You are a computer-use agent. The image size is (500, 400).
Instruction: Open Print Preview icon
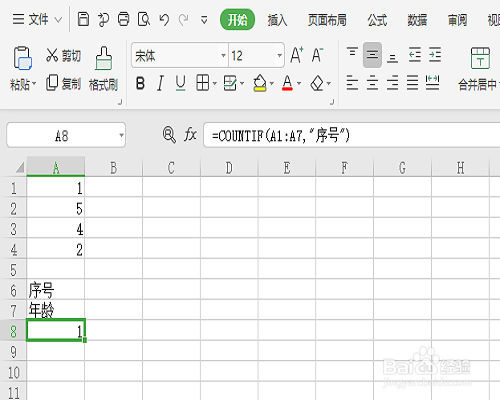click(x=144, y=19)
